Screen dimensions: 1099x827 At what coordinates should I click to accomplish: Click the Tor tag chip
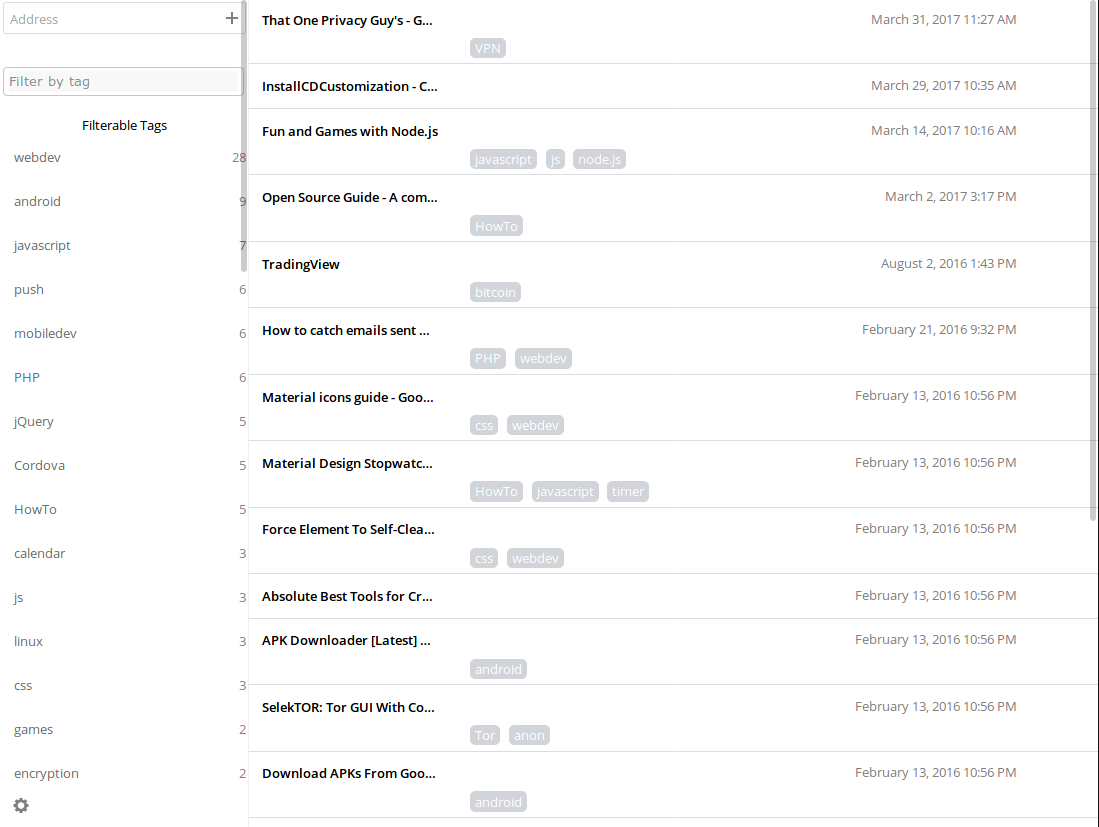[x=485, y=736]
